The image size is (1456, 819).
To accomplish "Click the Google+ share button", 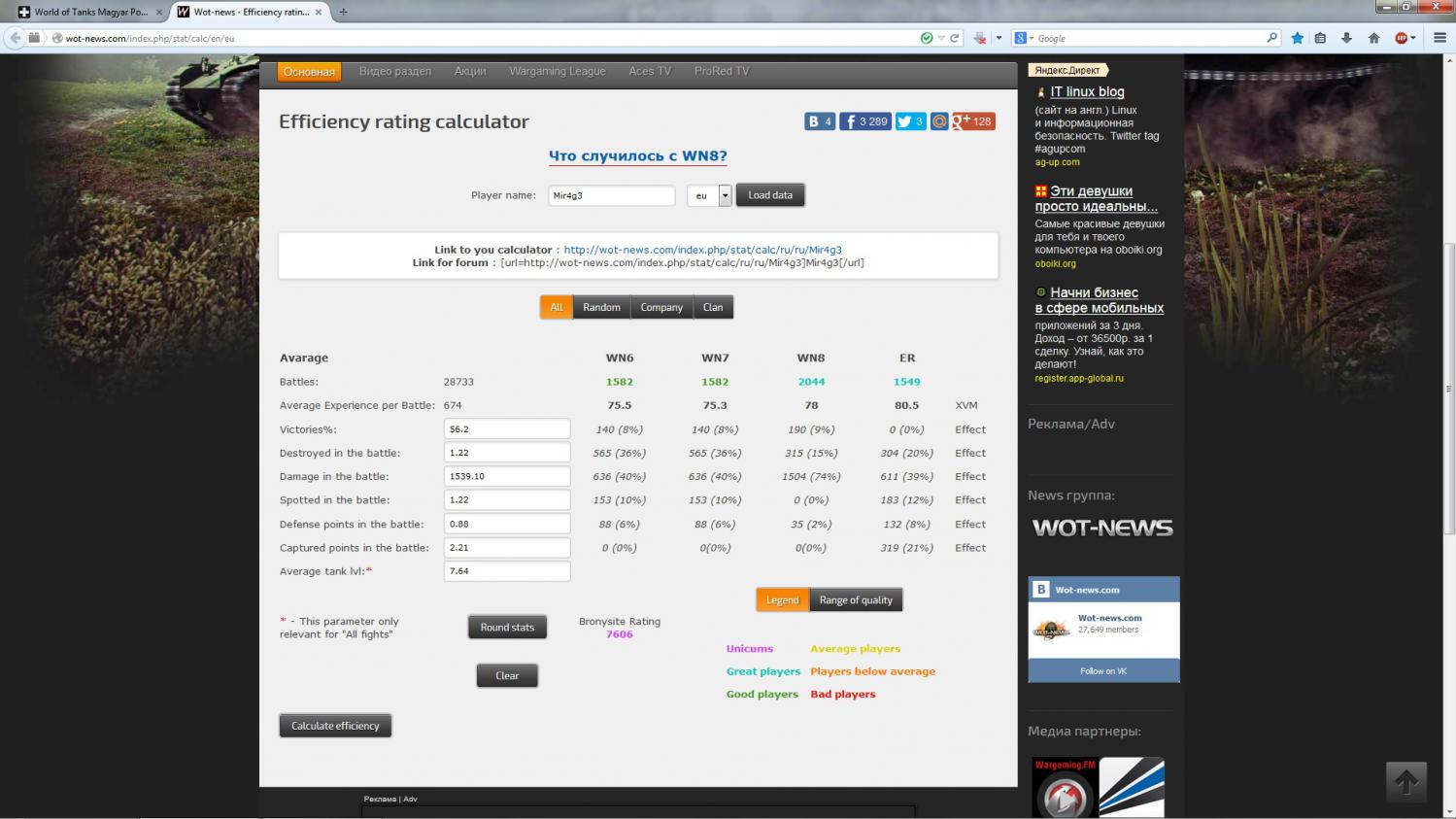I will click(x=962, y=121).
